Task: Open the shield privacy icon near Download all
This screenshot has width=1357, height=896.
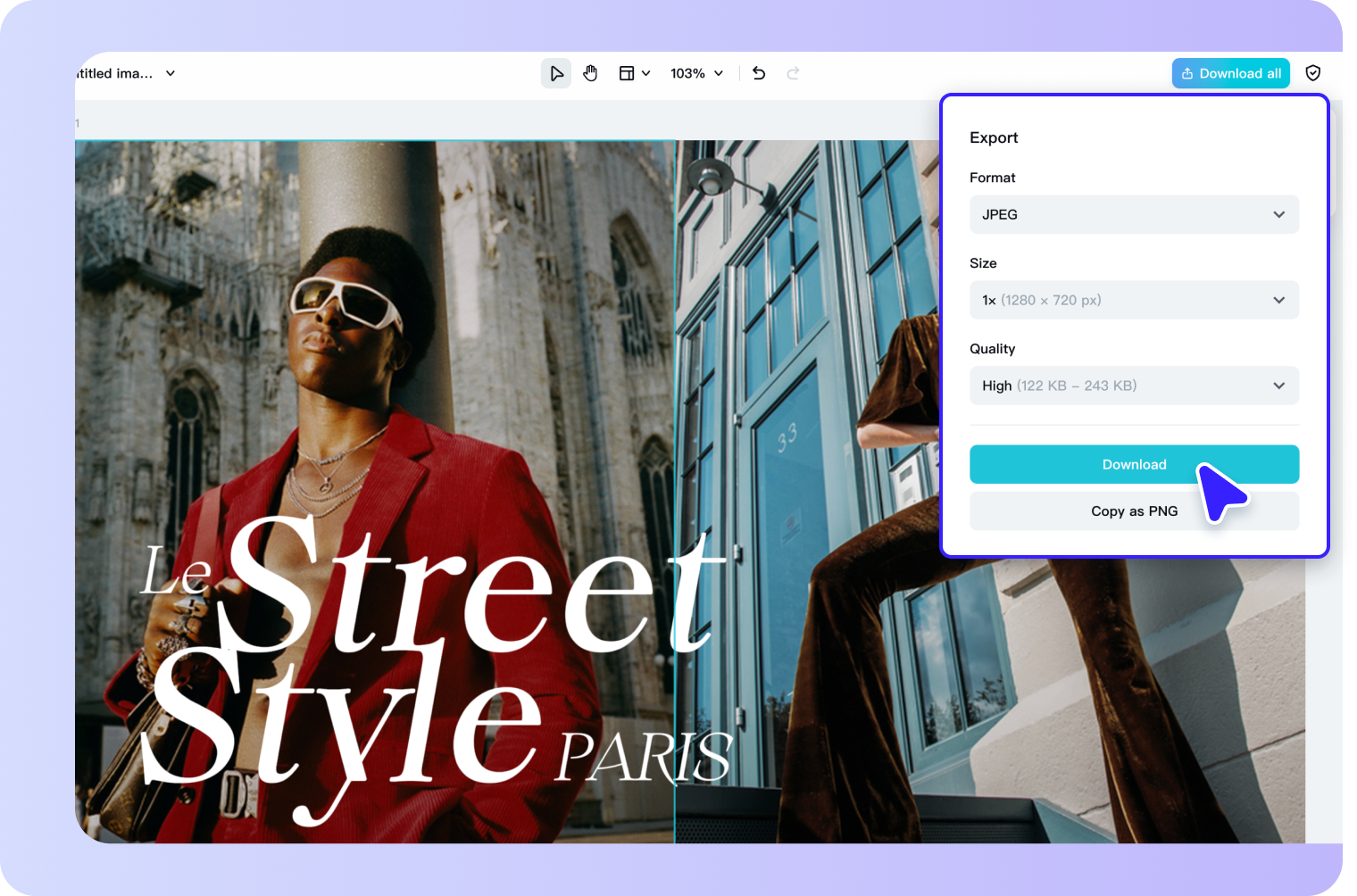Action: coord(1312,72)
